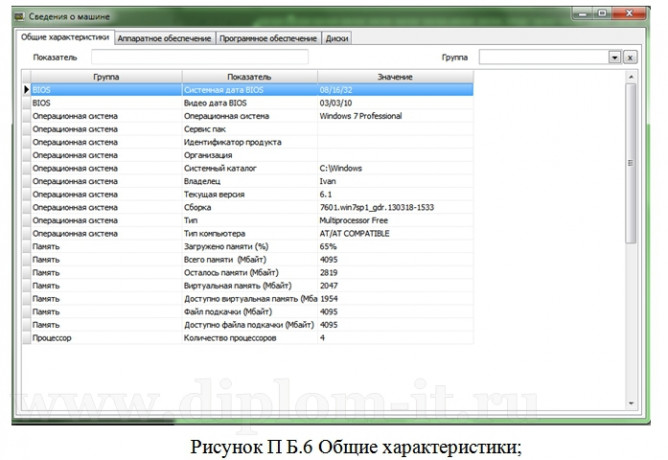Click the value 1954
This screenshot has width=668, height=460.
point(328,299)
